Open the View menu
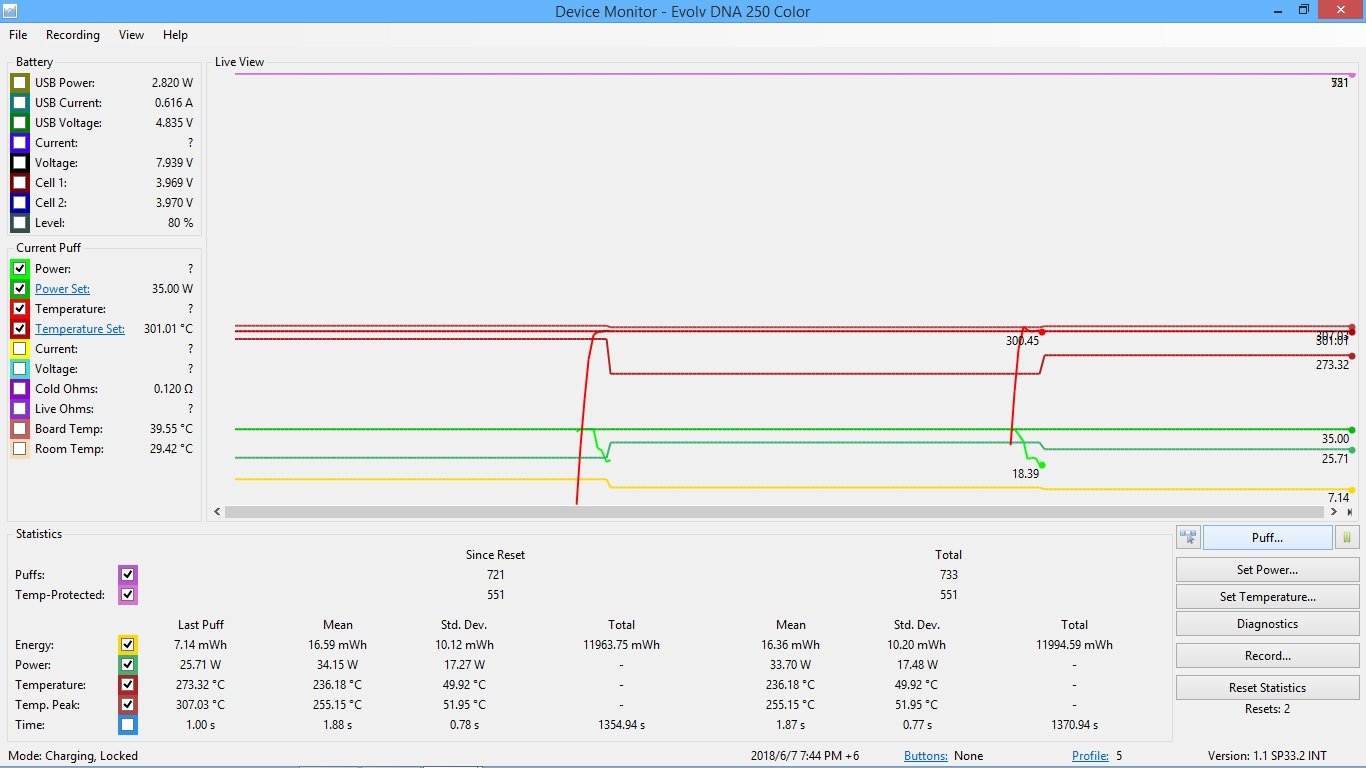This screenshot has height=768, width=1366. click(131, 35)
